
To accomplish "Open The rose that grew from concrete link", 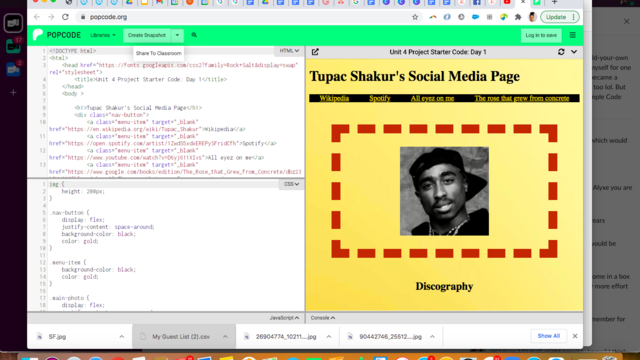I will pos(522,98).
